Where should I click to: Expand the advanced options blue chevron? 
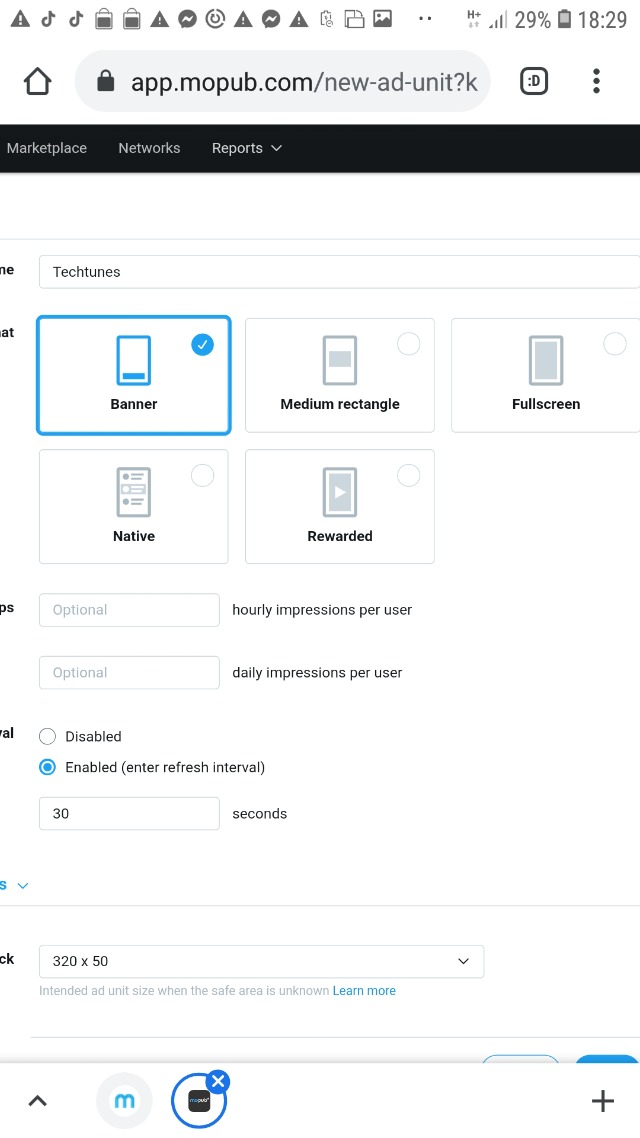(x=22, y=885)
